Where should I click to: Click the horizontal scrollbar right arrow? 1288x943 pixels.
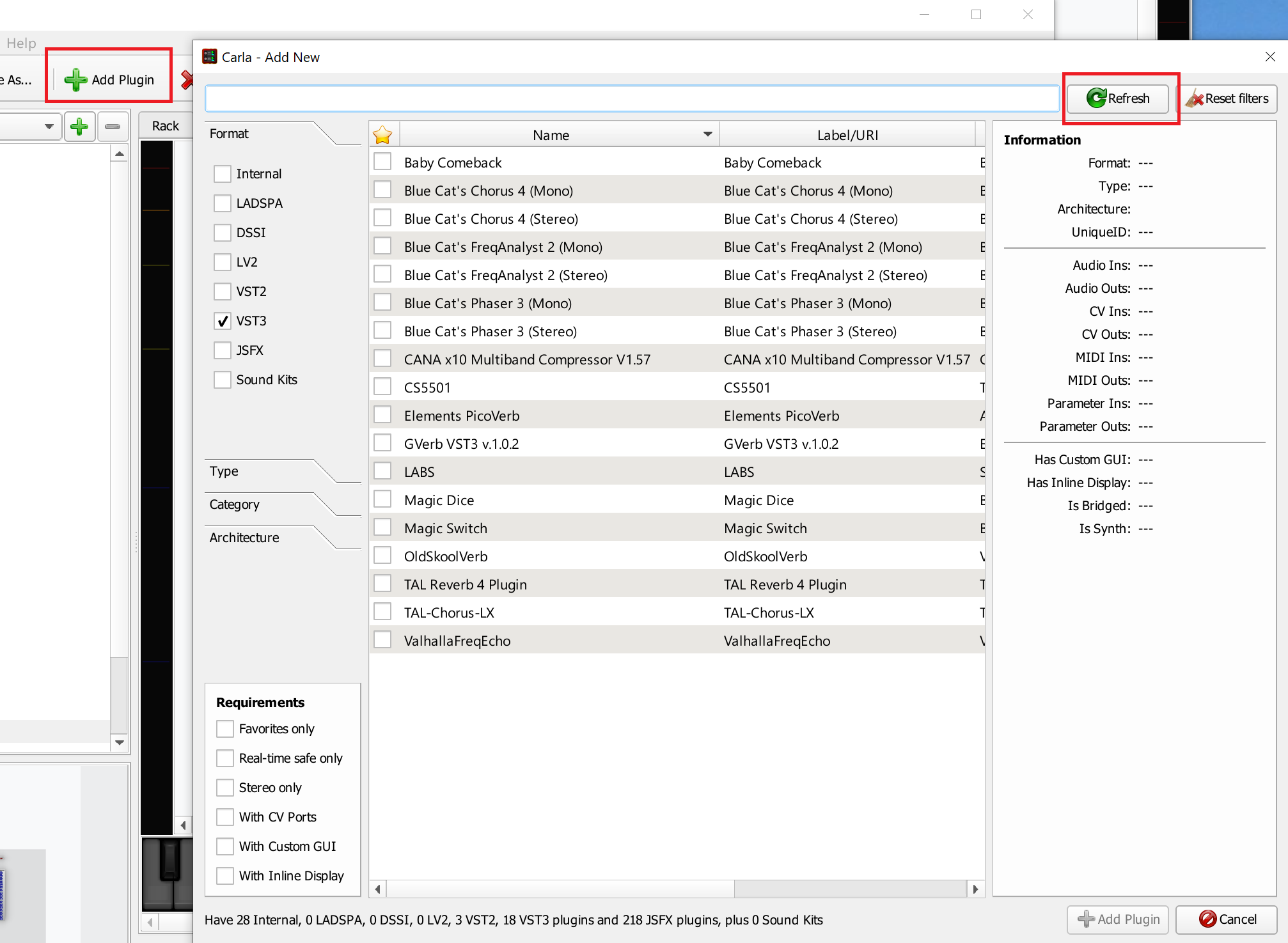tap(975, 889)
